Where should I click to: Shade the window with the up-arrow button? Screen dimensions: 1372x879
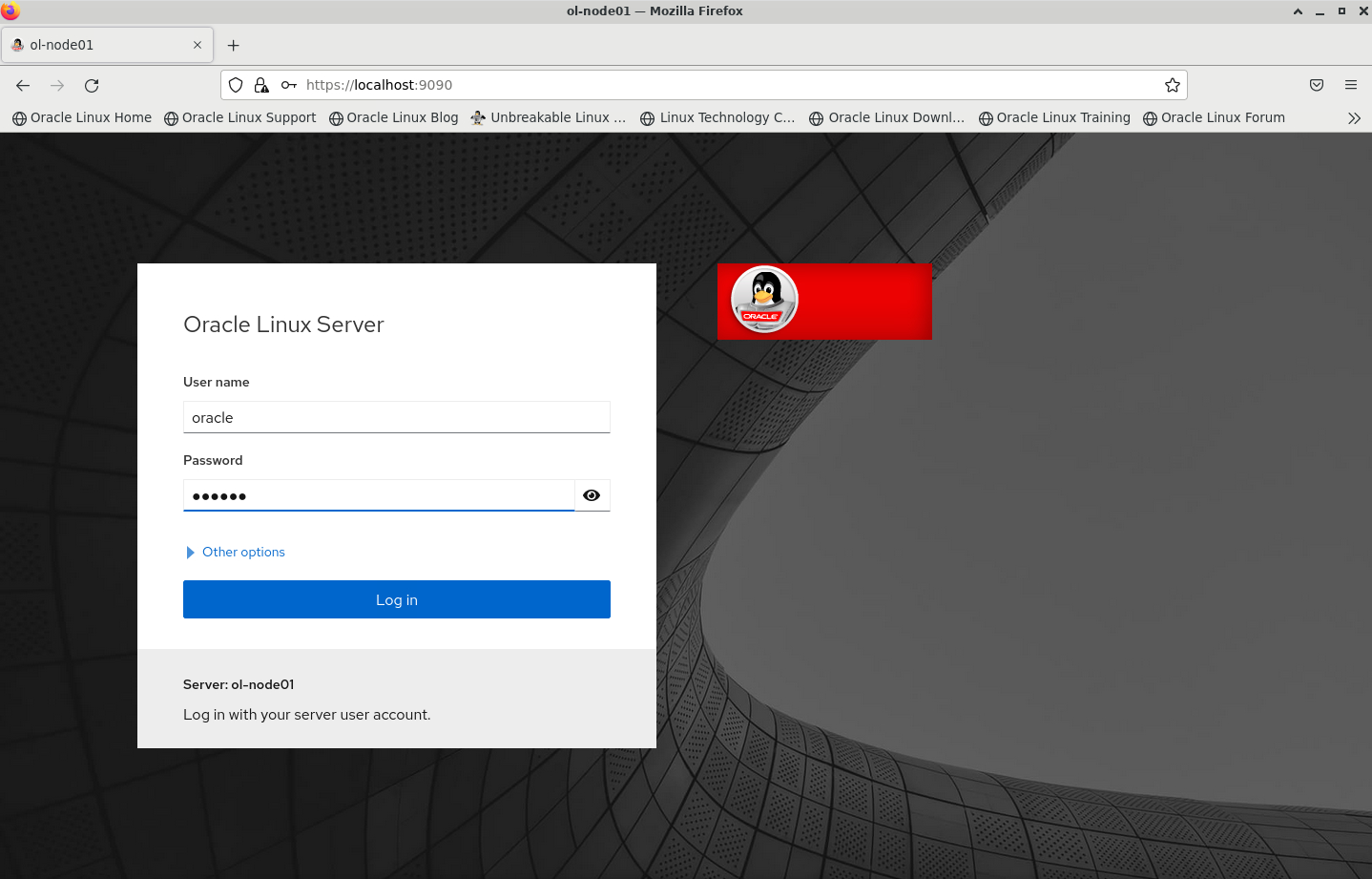pyautogui.click(x=1298, y=11)
